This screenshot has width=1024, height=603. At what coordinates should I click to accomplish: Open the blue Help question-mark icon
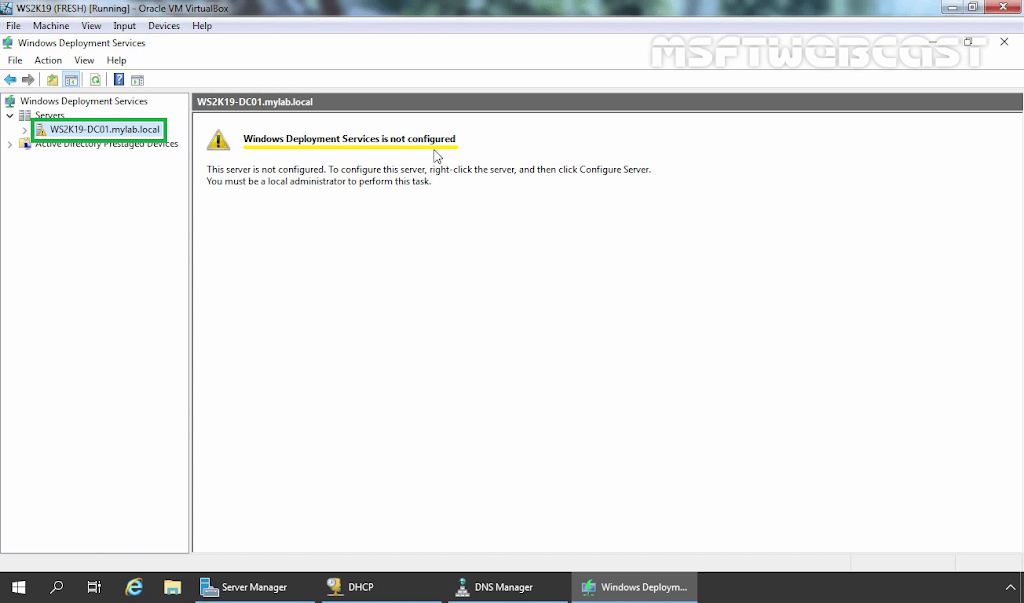(119, 80)
